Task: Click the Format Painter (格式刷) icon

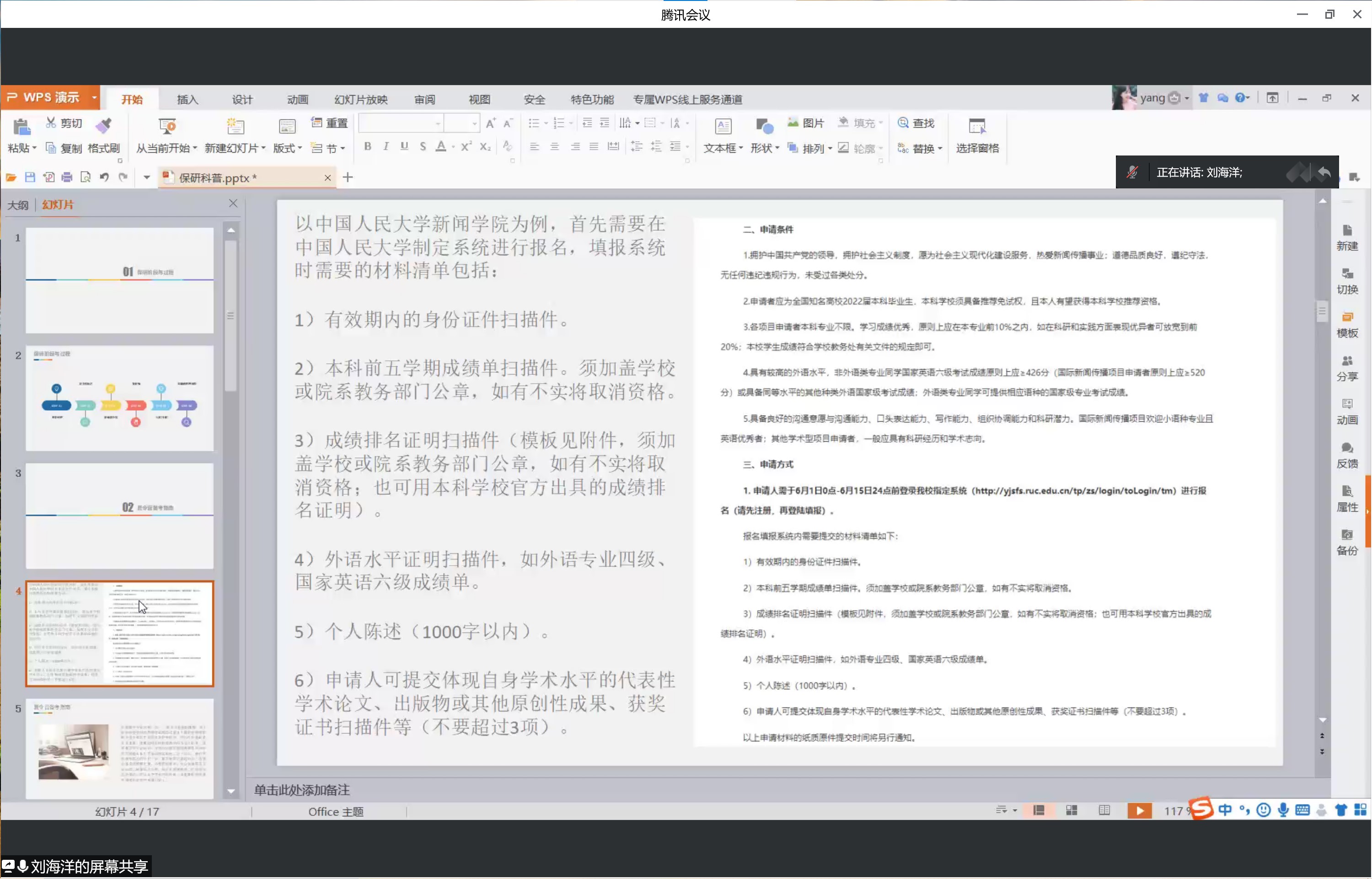Action: pyautogui.click(x=104, y=126)
